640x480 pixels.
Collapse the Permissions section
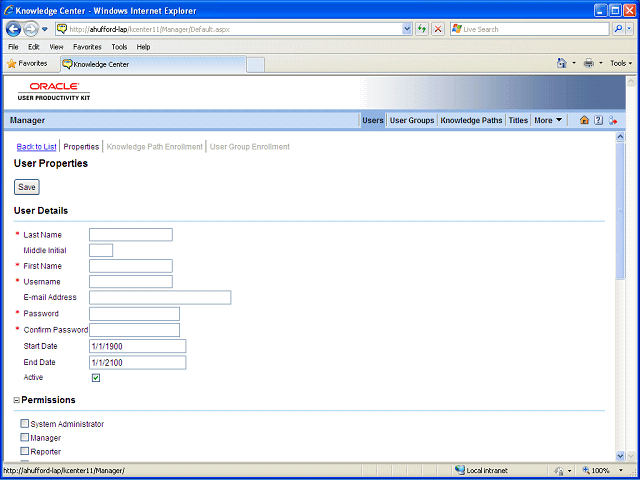point(17,400)
